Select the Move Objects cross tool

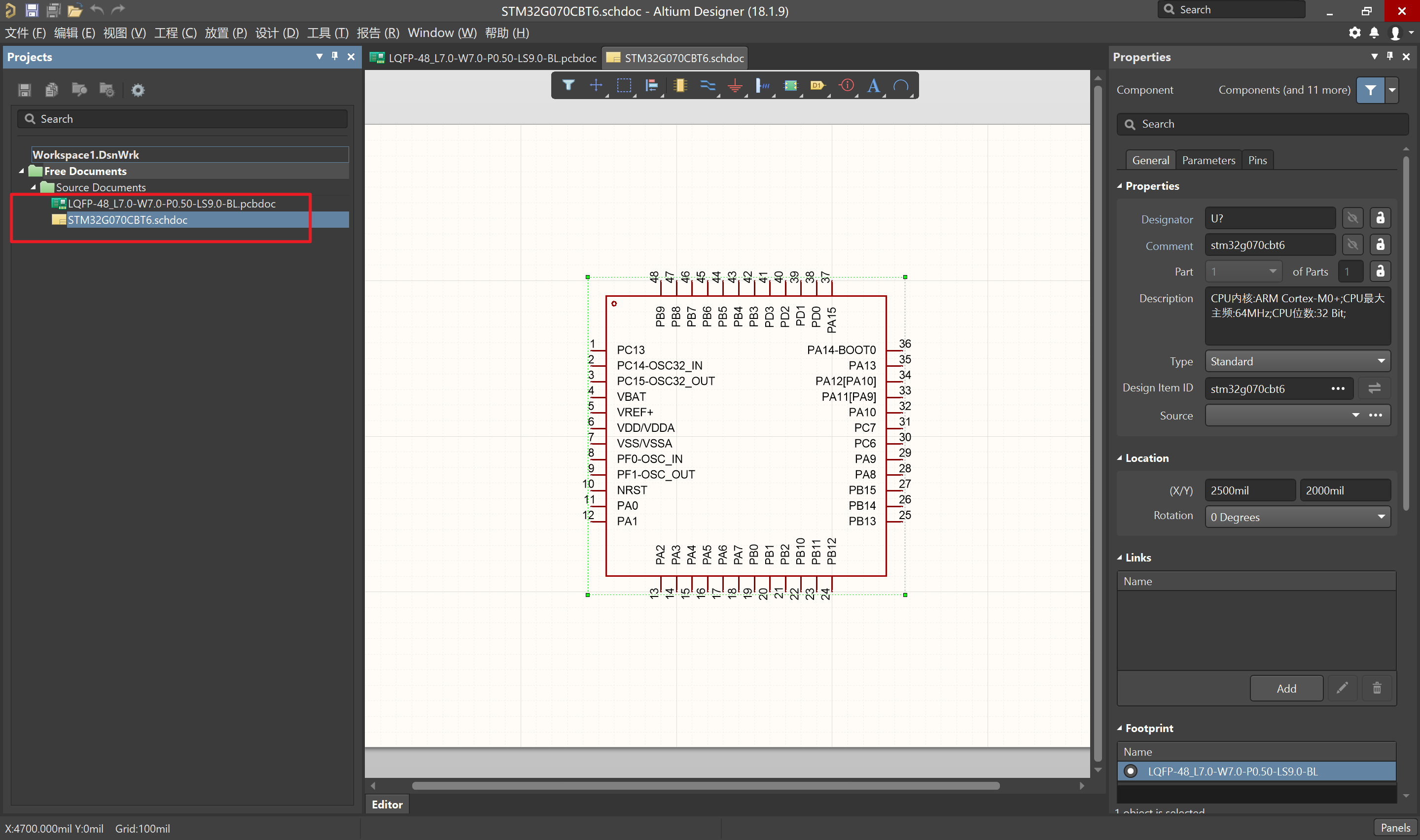596,85
